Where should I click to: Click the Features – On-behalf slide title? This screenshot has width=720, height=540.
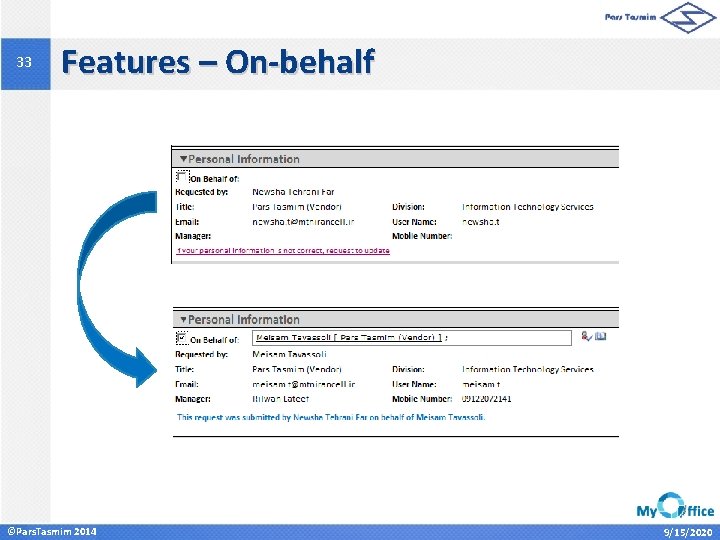pyautogui.click(x=218, y=62)
